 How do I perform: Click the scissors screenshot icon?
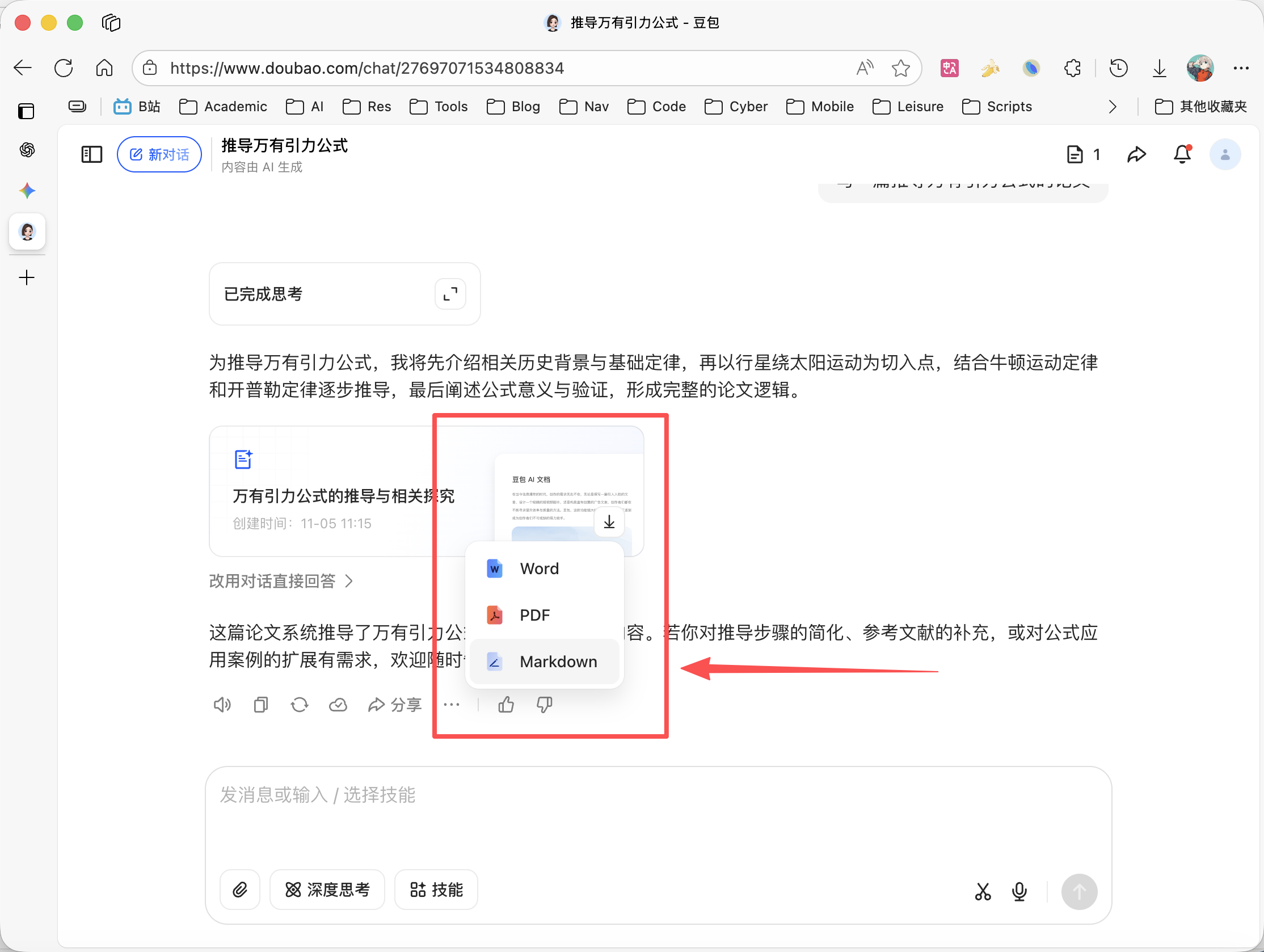pos(982,891)
